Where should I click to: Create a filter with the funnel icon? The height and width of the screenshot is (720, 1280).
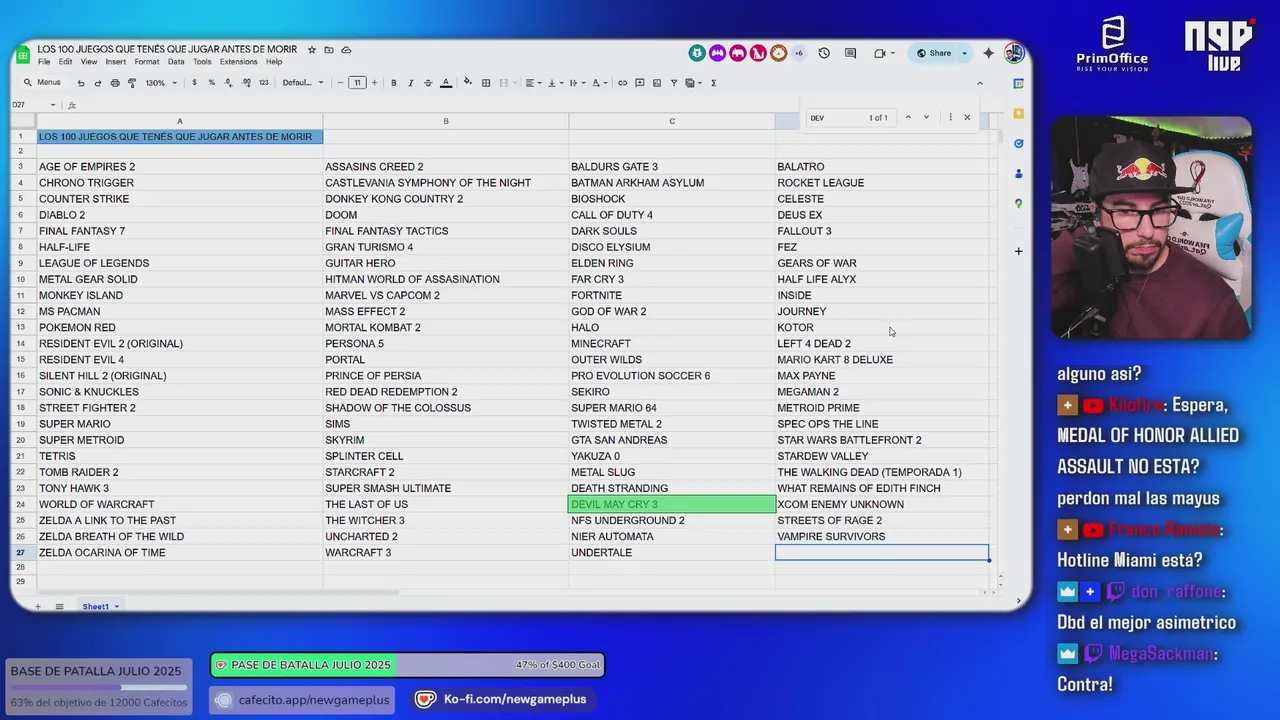tap(674, 83)
